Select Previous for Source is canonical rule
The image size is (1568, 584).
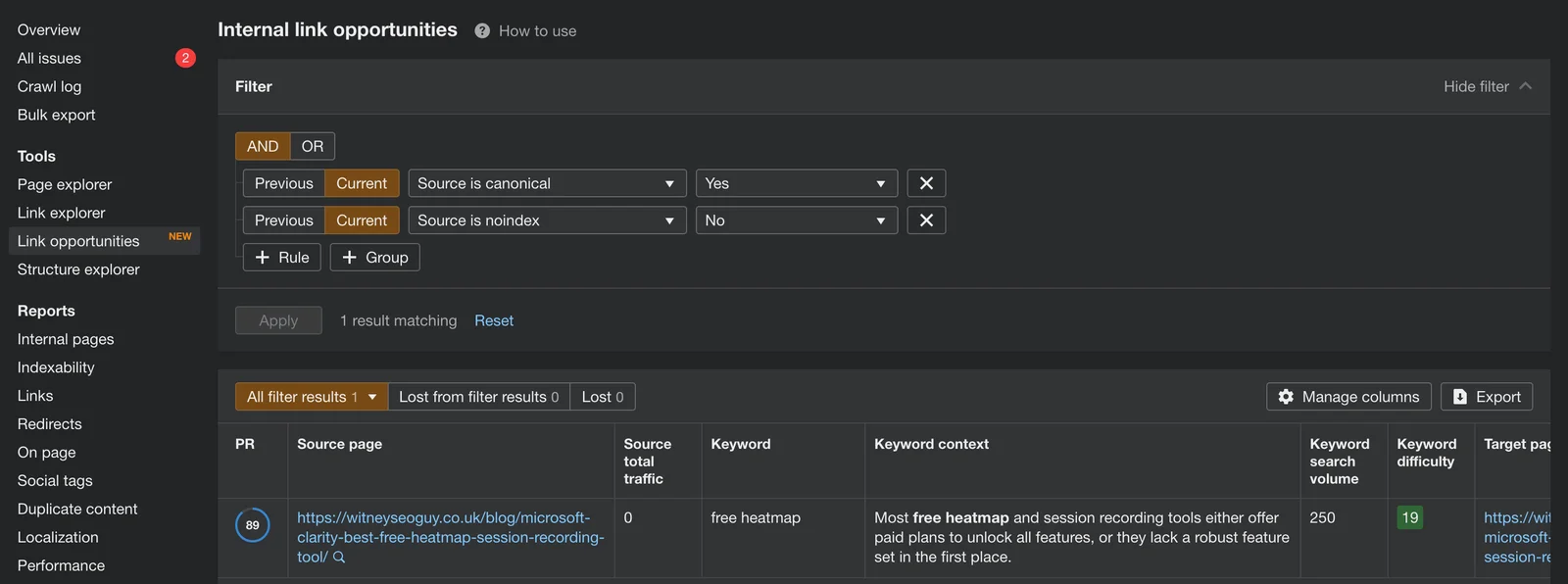pyautogui.click(x=284, y=183)
